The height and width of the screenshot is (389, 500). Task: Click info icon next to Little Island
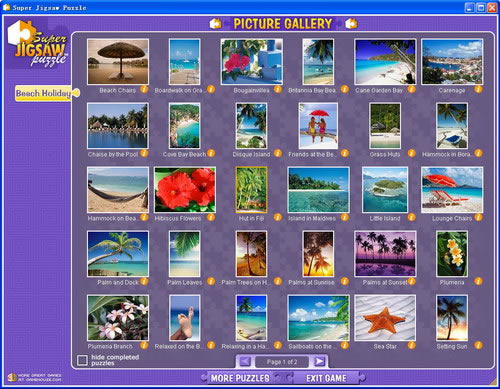tap(412, 217)
